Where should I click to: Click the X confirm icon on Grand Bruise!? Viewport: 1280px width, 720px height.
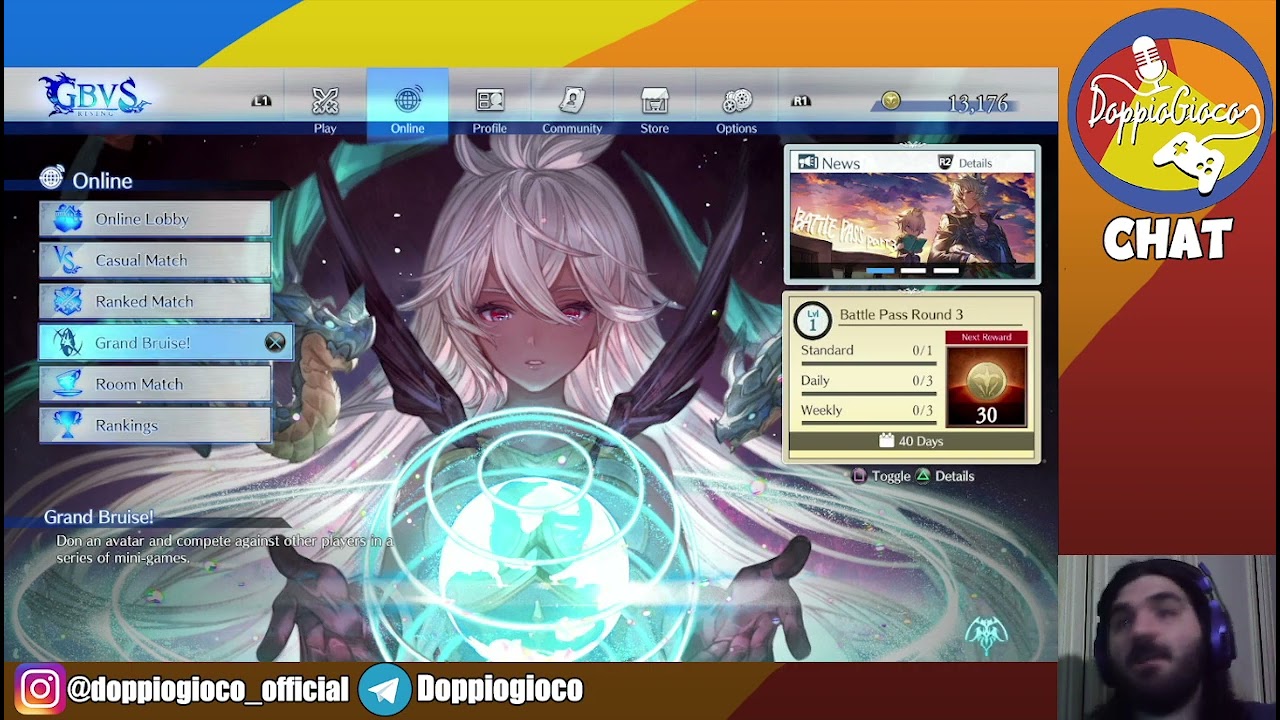[x=275, y=343]
